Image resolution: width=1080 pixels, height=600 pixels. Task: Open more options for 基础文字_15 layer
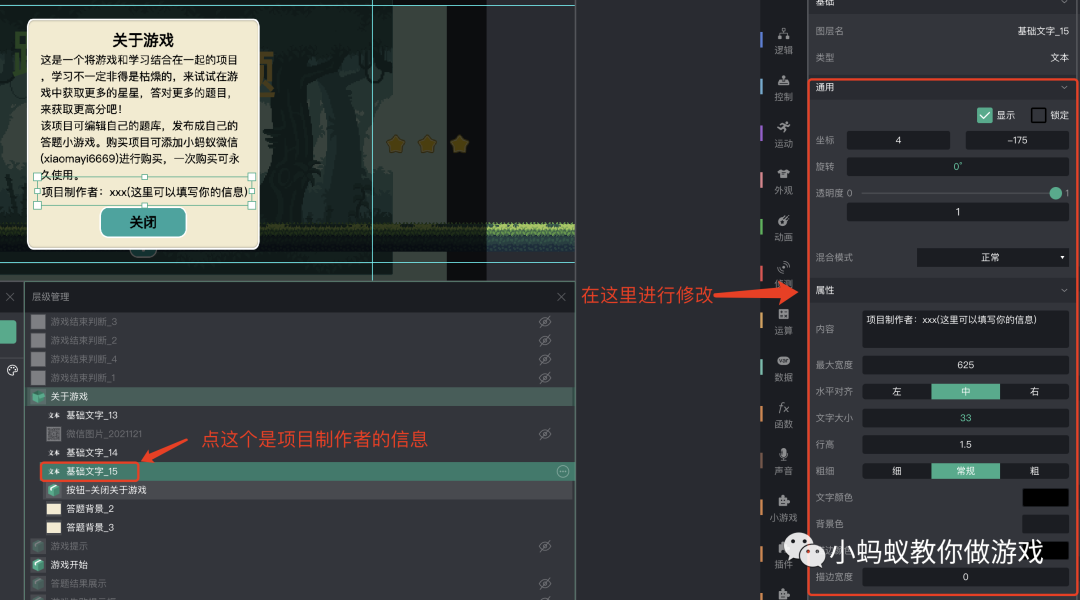563,471
